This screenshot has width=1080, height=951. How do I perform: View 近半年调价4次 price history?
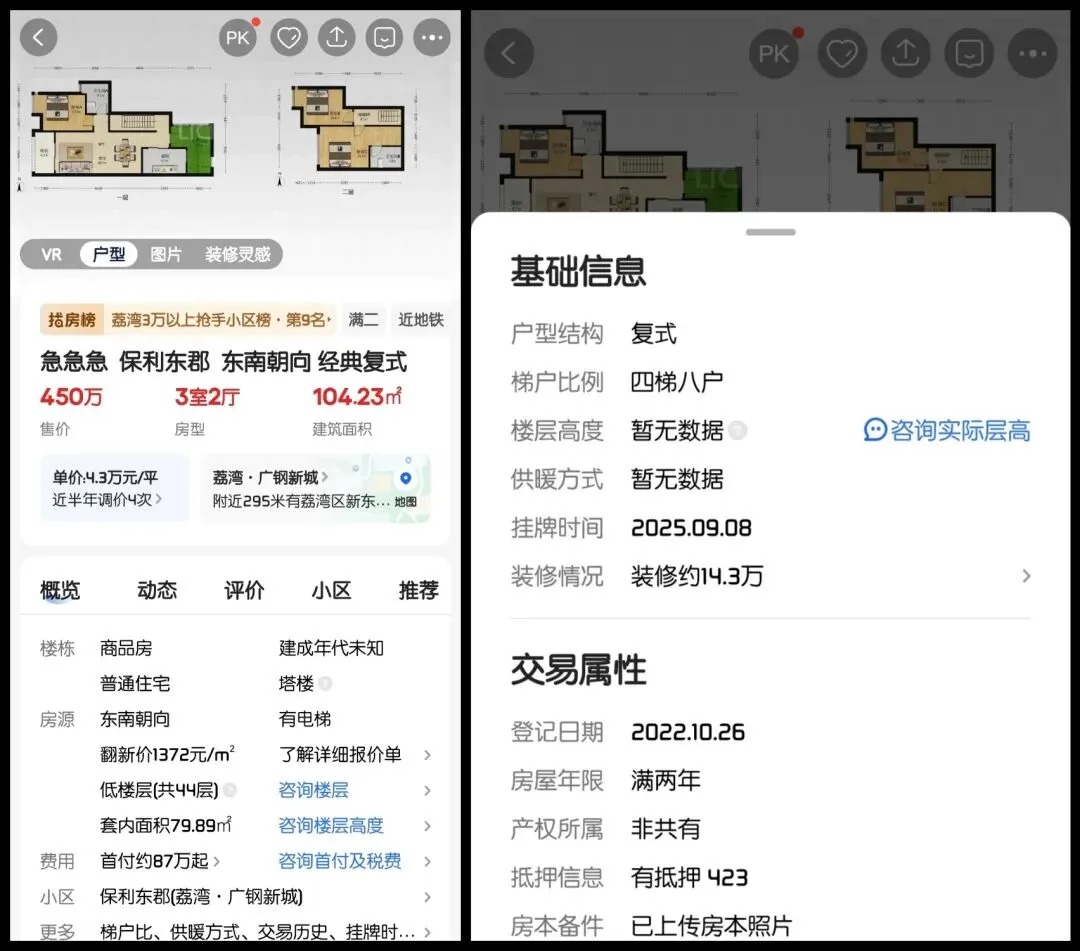click(x=107, y=499)
